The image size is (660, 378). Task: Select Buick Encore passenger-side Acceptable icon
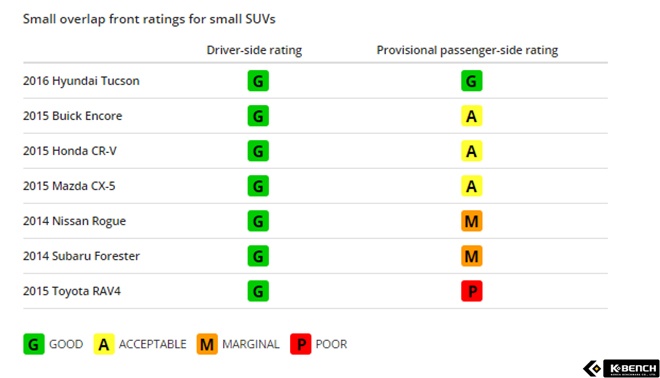point(471,116)
